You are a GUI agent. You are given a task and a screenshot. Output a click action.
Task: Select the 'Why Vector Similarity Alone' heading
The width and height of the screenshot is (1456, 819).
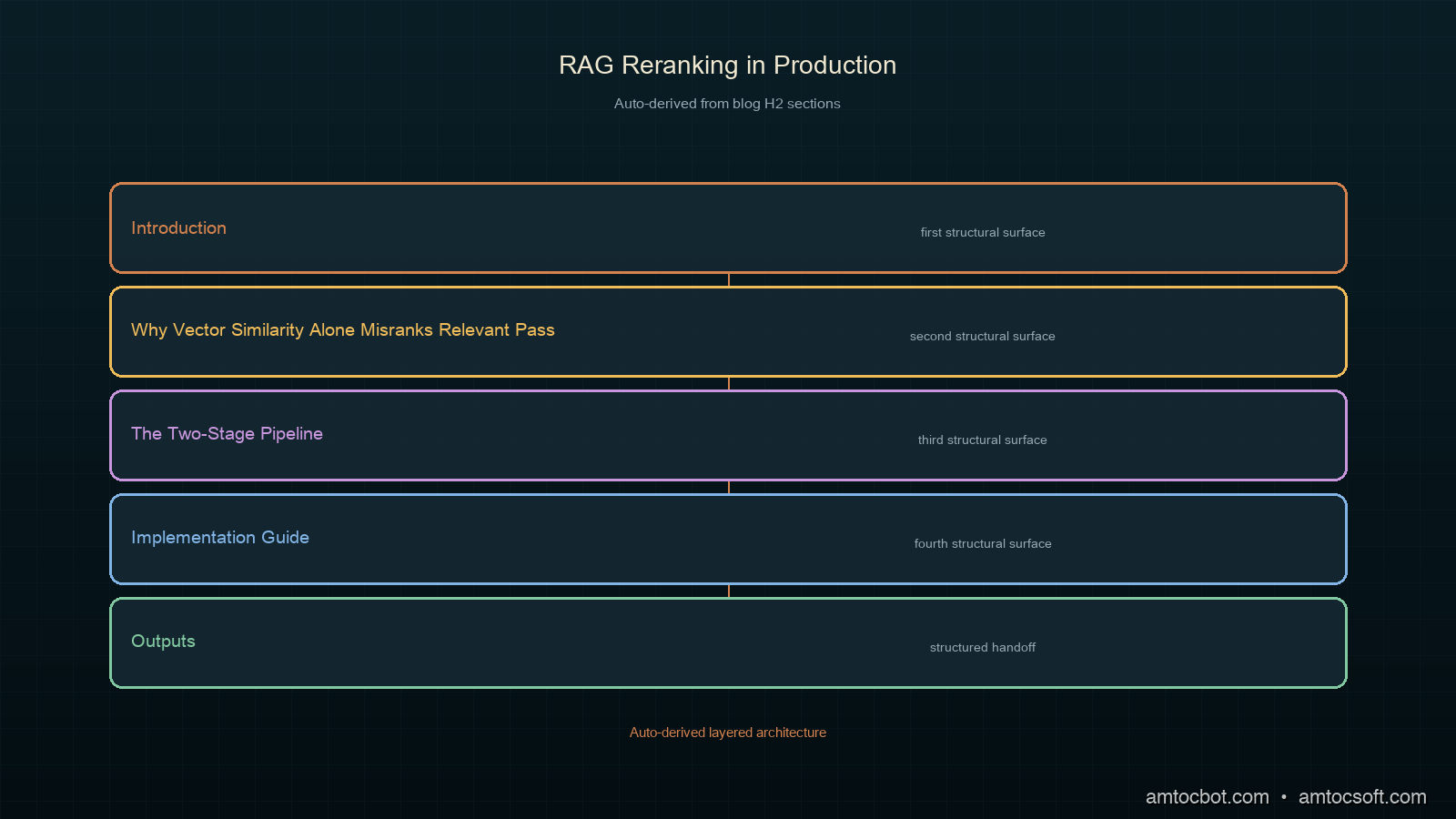[343, 330]
